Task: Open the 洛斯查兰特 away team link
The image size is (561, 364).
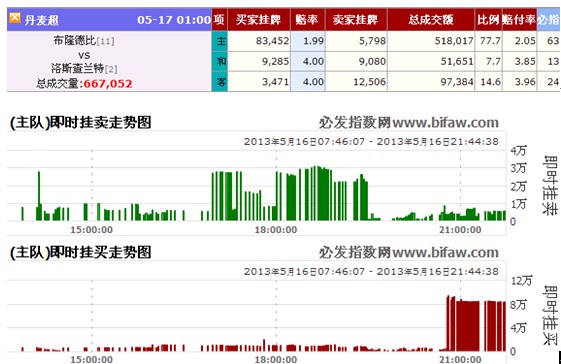Action: (77, 68)
